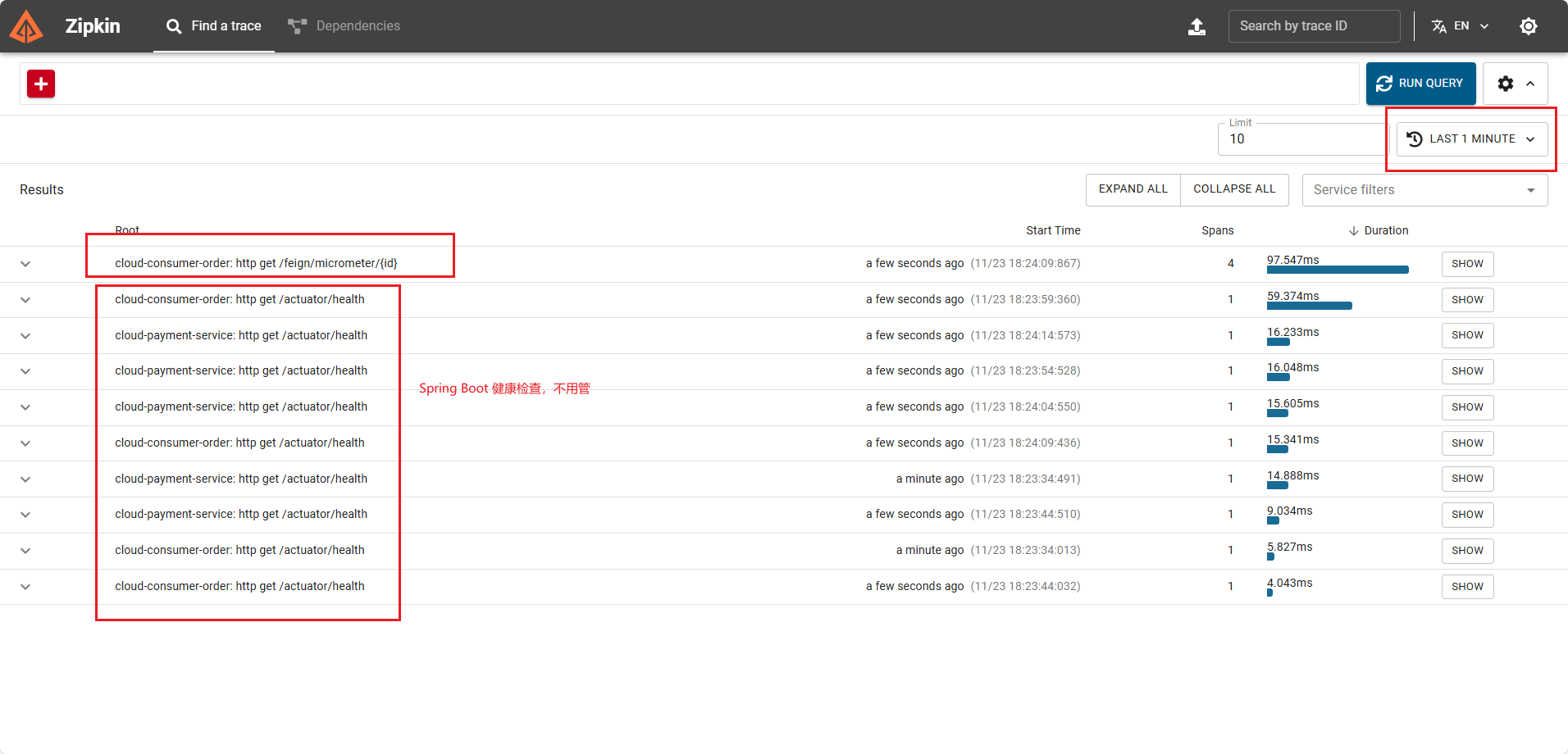The width and height of the screenshot is (1568, 754).
Task: Click the Duration sort arrow
Action: (x=1353, y=231)
